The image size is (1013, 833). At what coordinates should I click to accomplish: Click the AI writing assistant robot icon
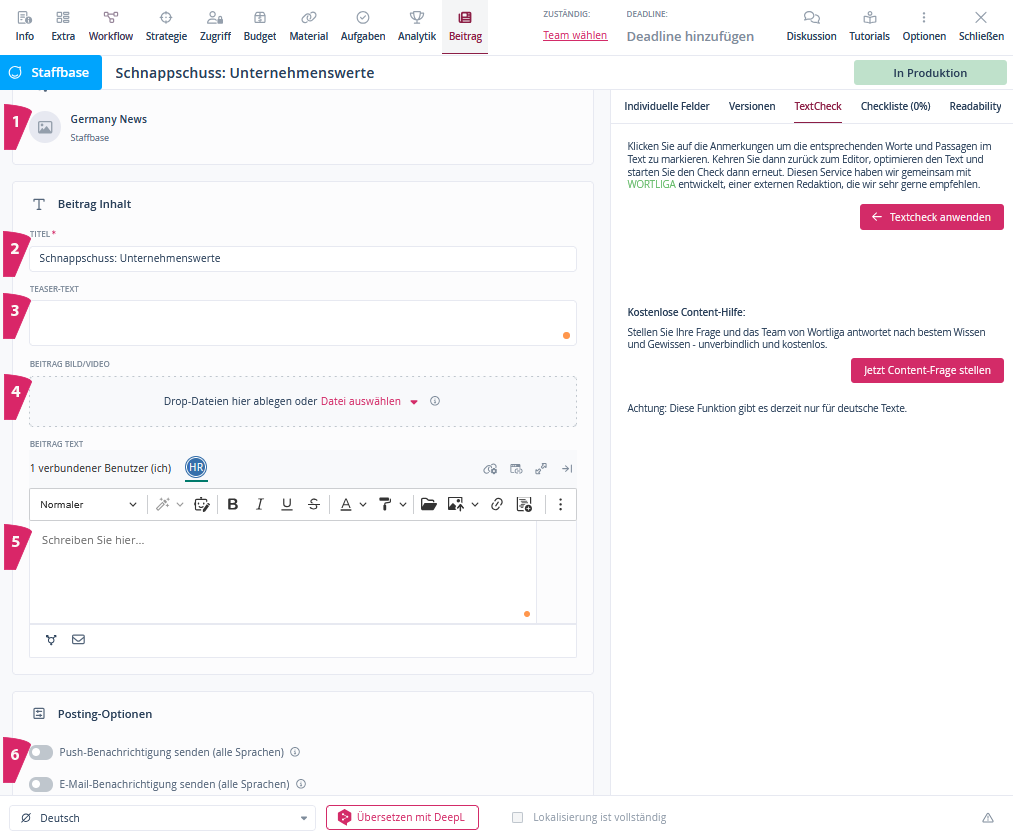202,504
